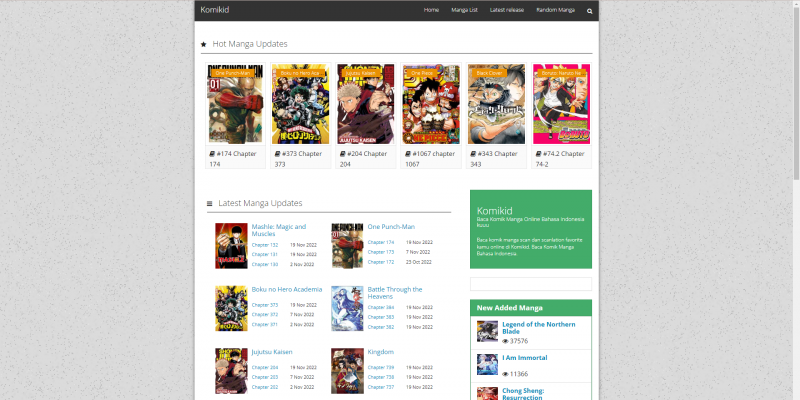800x400 pixels.
Task: Open Chong Sheng: Resurrection link
Action: click(x=523, y=394)
